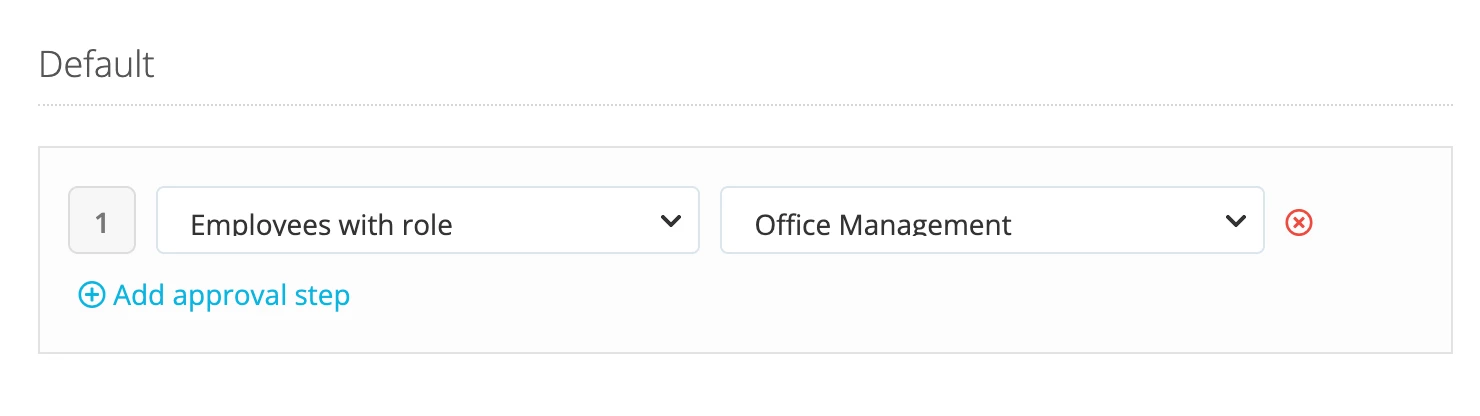Delete the Office Management approval row
Viewport: 1480px width, 416px height.
click(1298, 222)
